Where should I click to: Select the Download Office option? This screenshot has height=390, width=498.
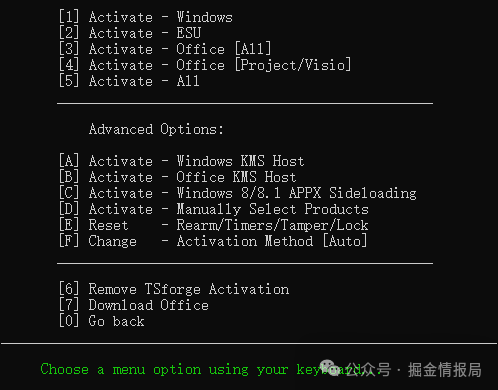[x=134, y=305]
